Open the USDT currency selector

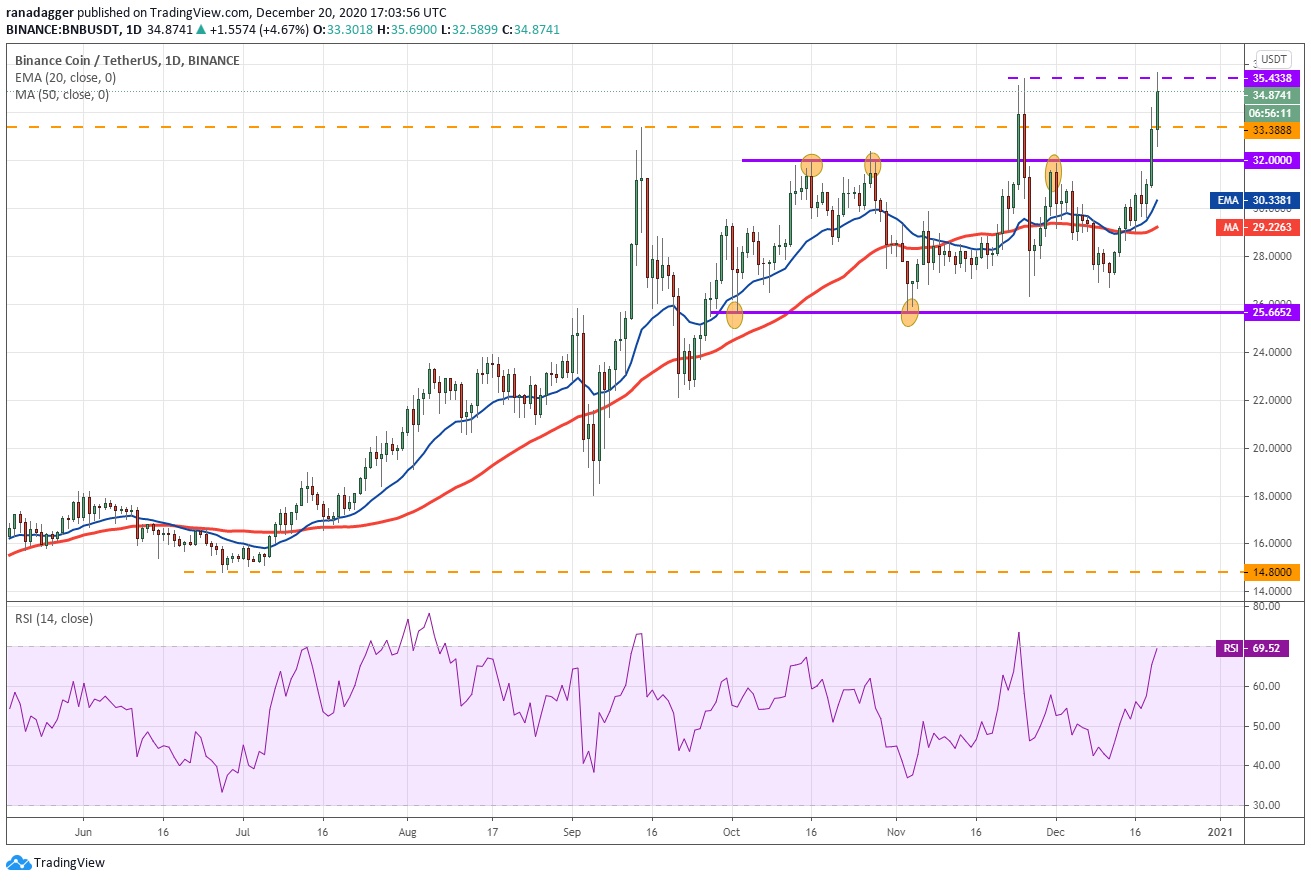(x=1273, y=59)
